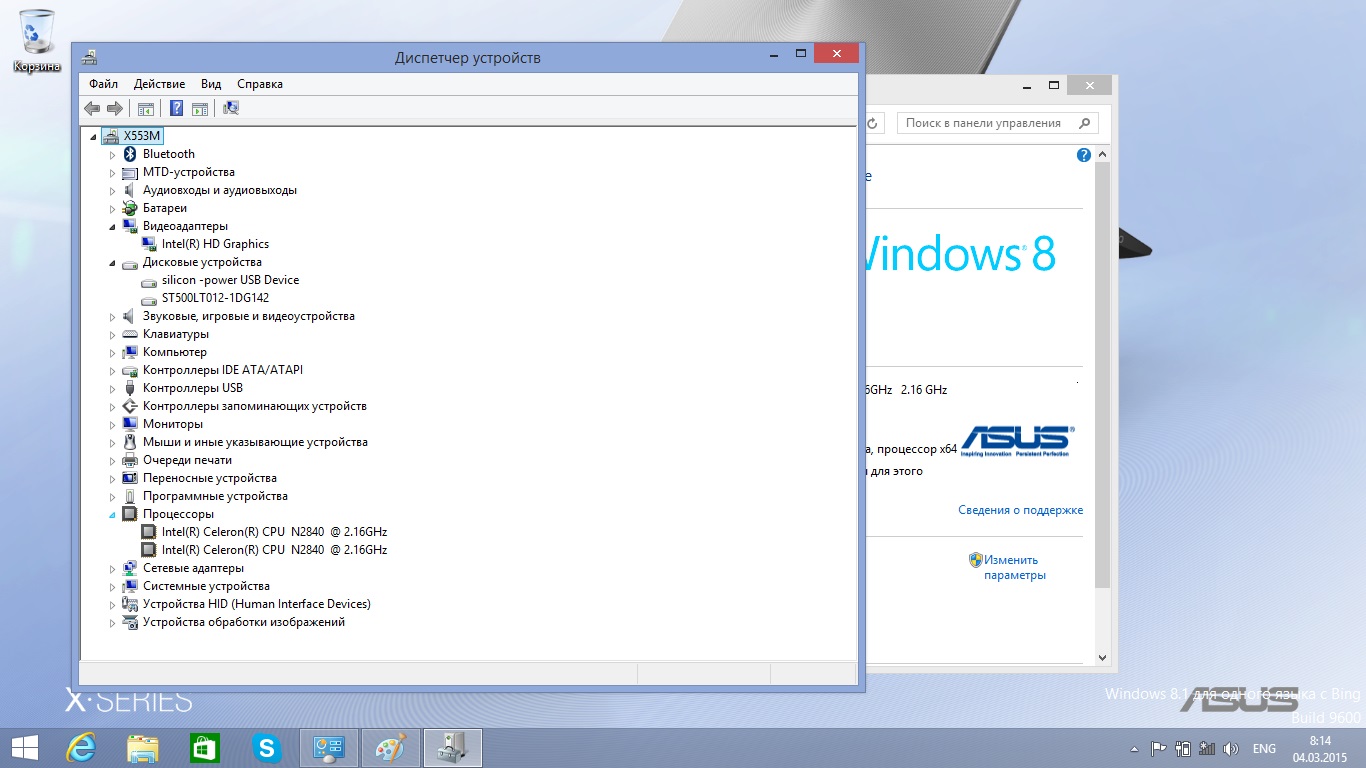Open the taskbar clock showing 8:14
The height and width of the screenshot is (768, 1366).
1320,748
